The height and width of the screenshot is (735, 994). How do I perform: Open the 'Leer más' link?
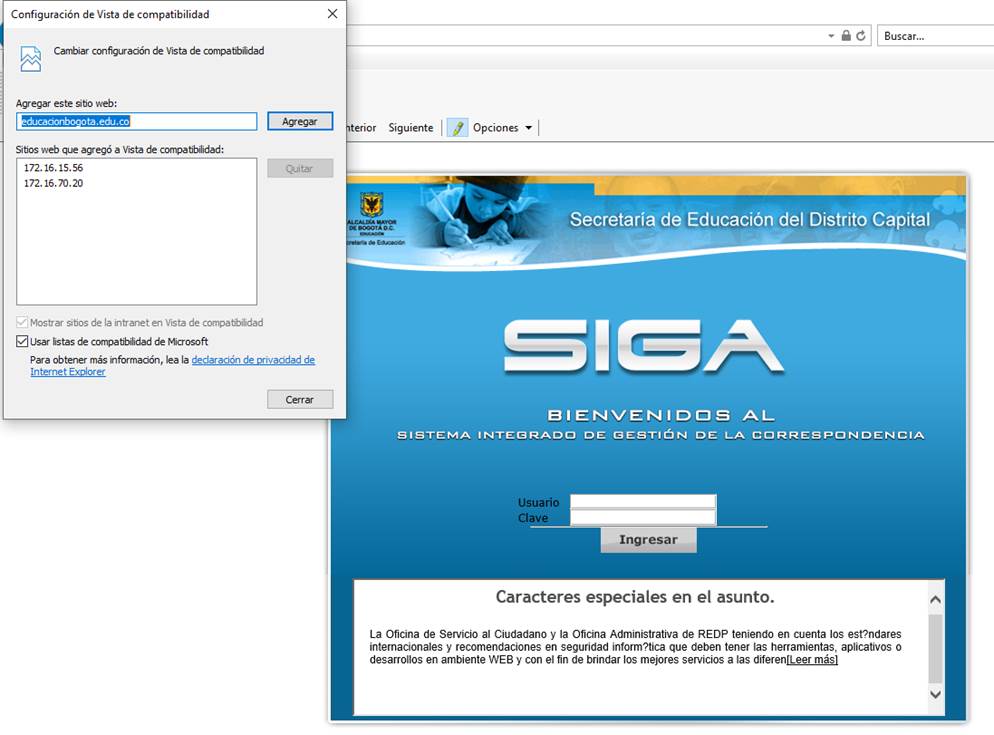812,660
